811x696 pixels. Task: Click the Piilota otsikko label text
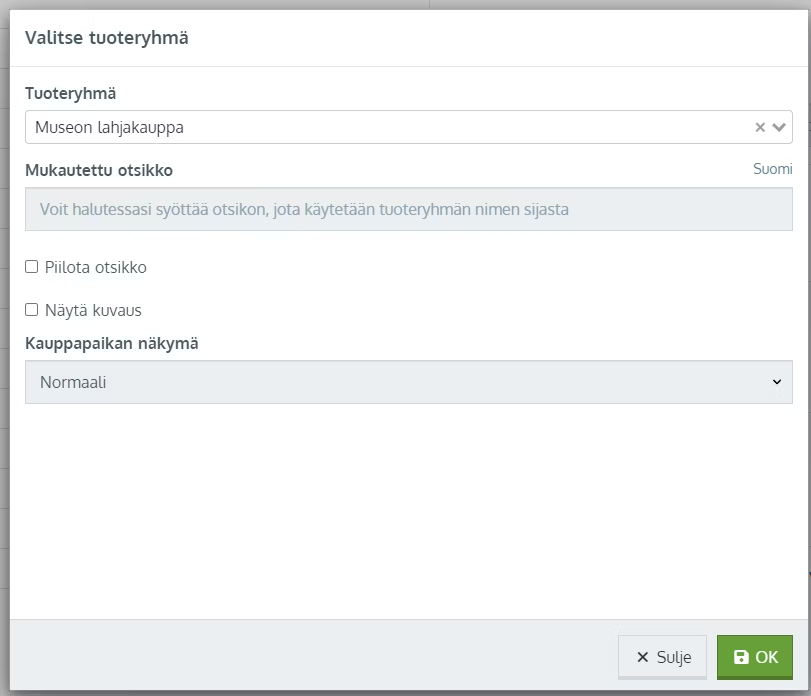96,267
